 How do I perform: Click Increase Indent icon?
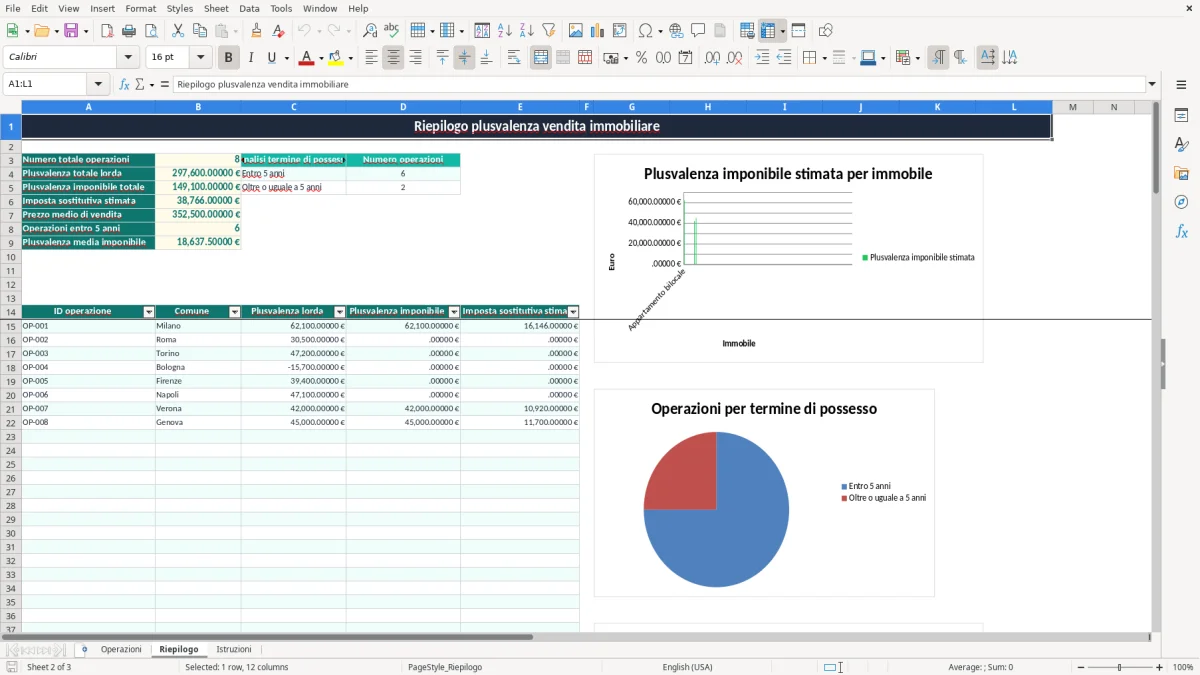pos(762,58)
